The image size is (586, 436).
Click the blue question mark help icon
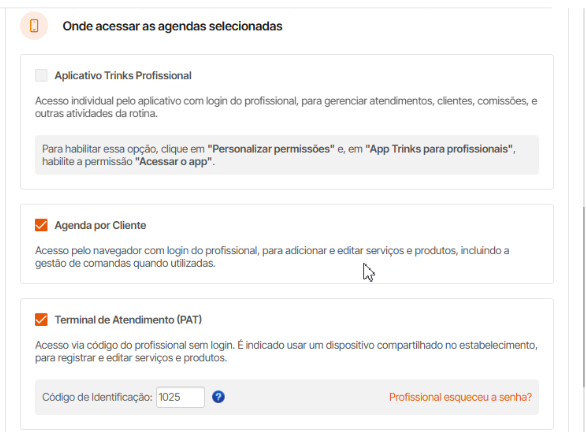point(218,397)
